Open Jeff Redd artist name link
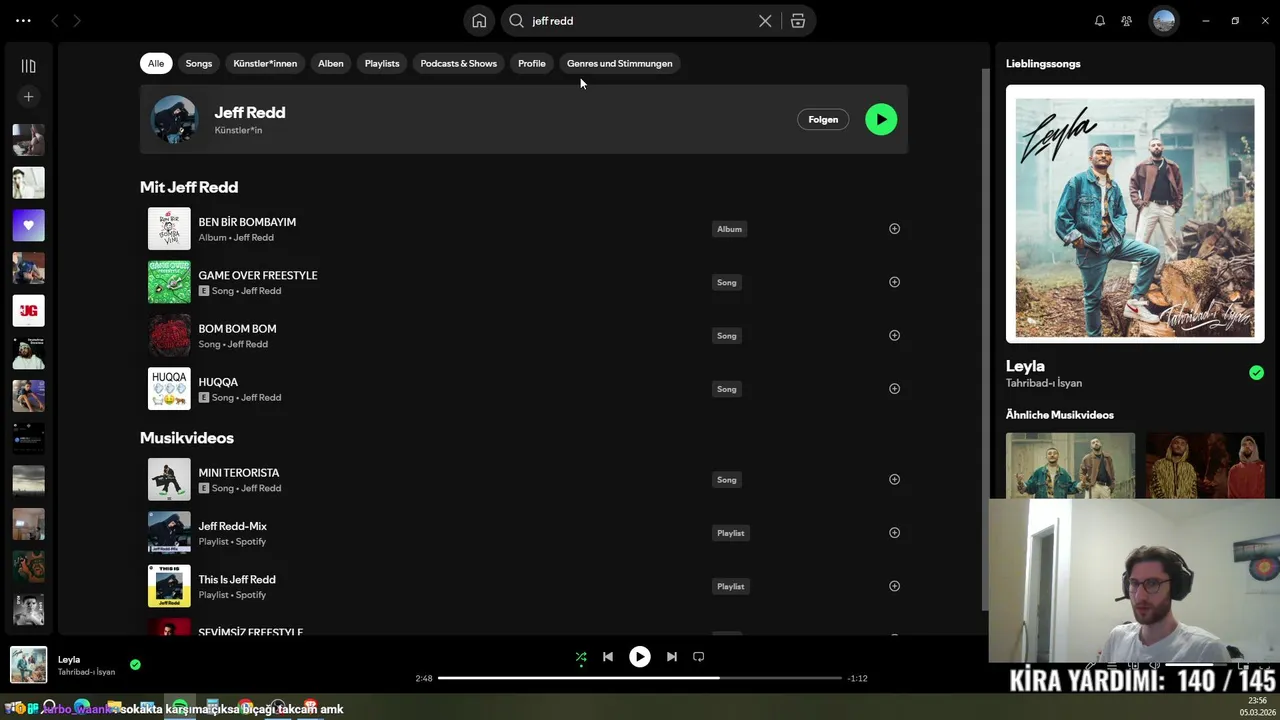 (250, 113)
